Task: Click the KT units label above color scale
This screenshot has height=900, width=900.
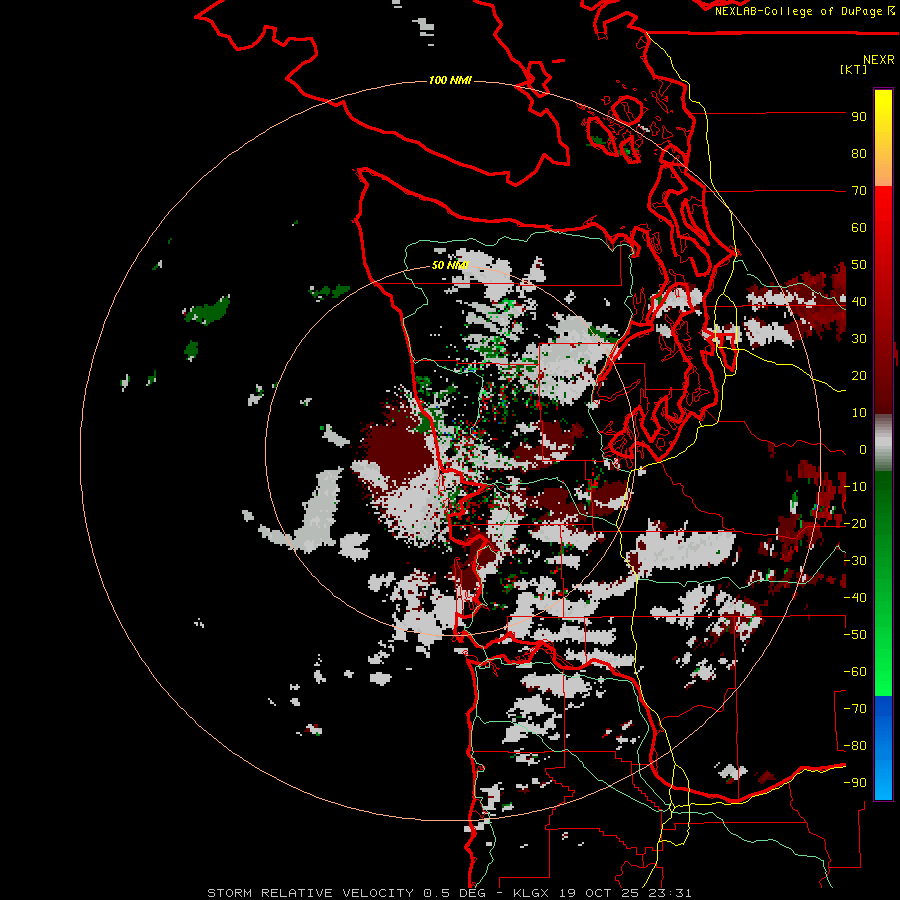Action: pyautogui.click(x=853, y=69)
